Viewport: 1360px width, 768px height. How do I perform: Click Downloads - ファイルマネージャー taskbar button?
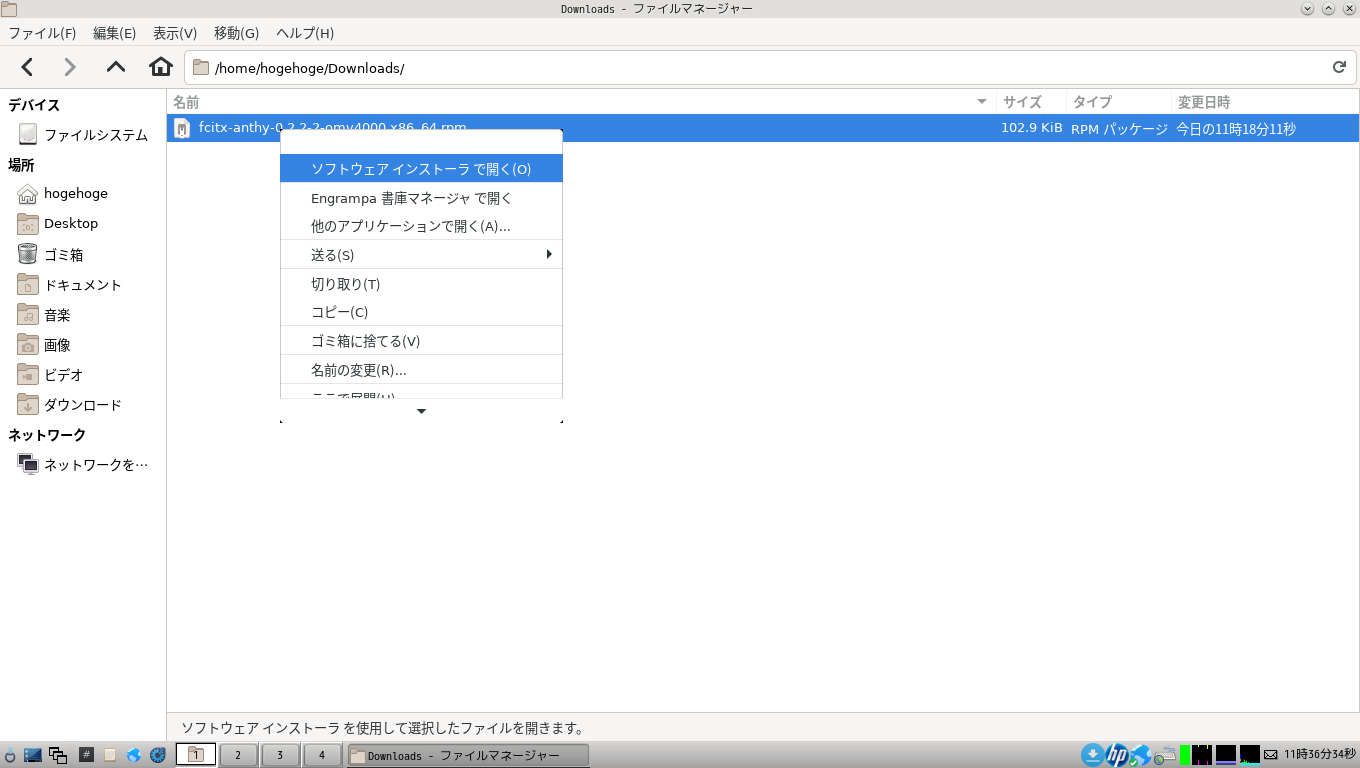(467, 755)
